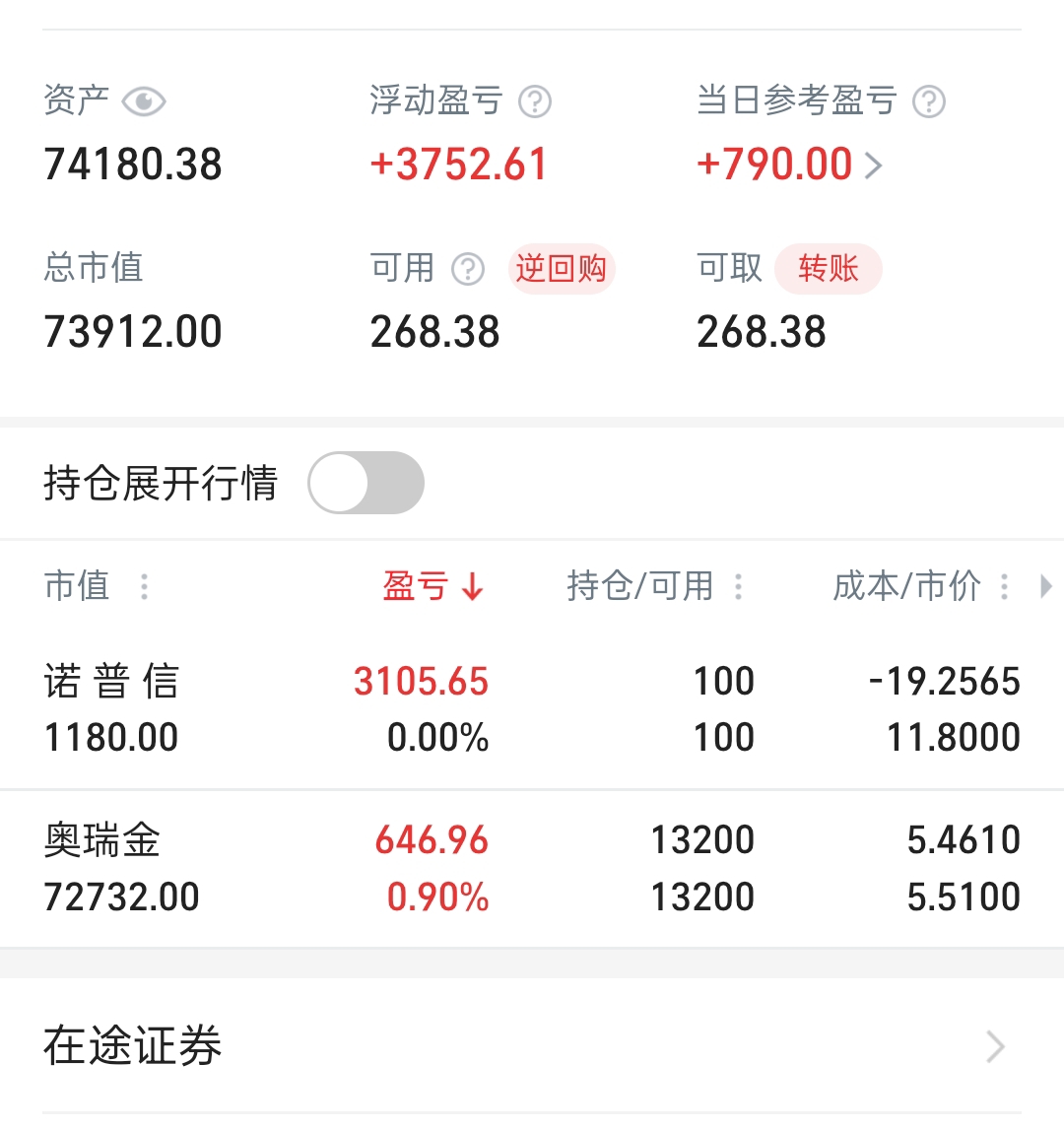Click the 成本/市价 column header
The height and width of the screenshot is (1130, 1064).
pyautogui.click(x=906, y=585)
